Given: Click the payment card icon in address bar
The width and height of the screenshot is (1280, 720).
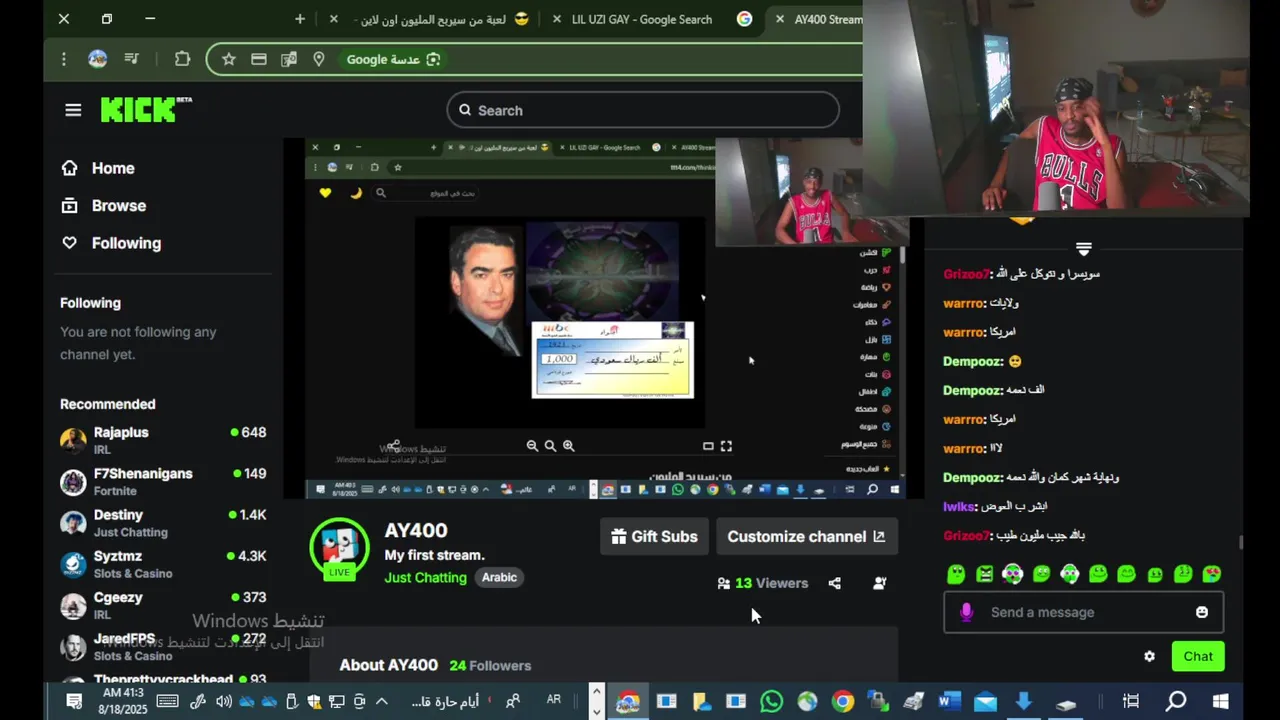Looking at the screenshot, I should 259,59.
